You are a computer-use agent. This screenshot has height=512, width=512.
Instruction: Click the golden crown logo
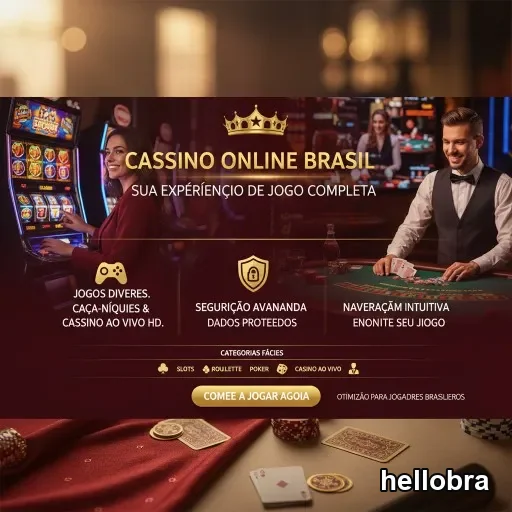point(256,120)
